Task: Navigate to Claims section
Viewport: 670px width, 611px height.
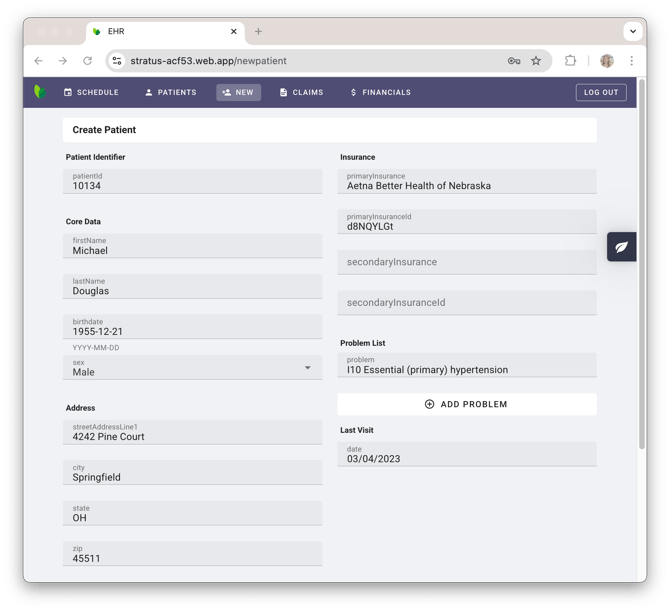Action: [x=301, y=92]
